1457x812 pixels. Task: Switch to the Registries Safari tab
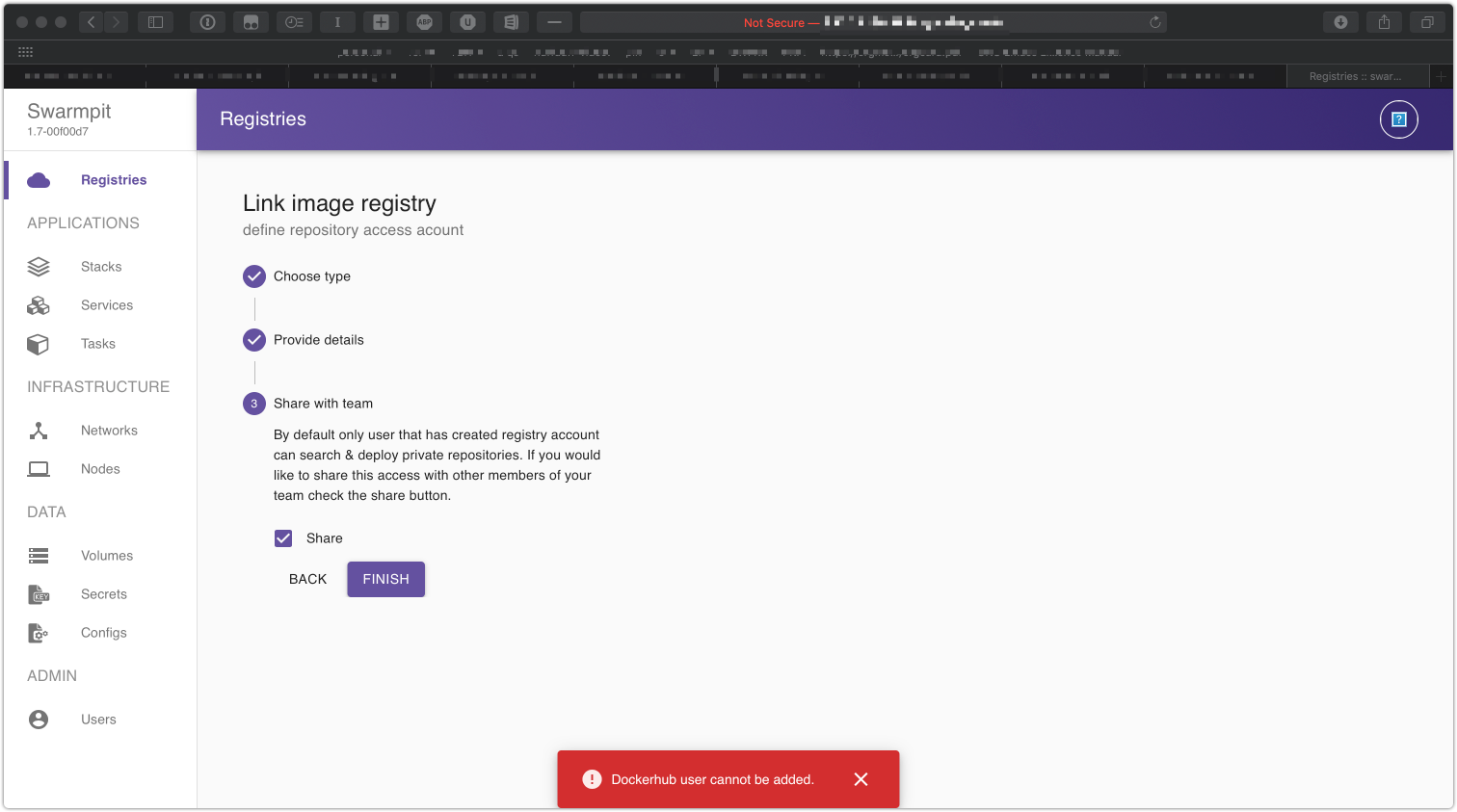tap(1358, 75)
